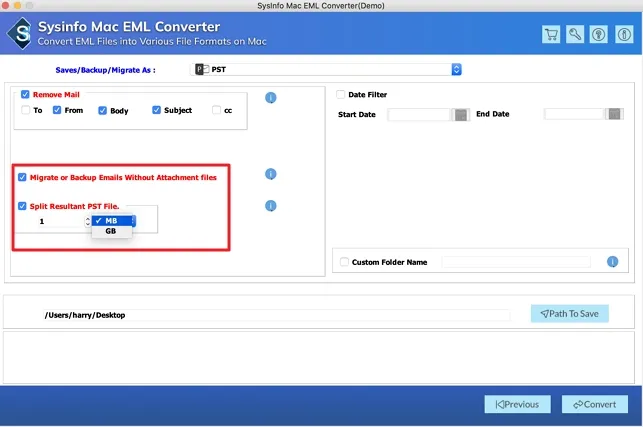Toggle Migrate or Backup Emails Without Attachment
The height and width of the screenshot is (427, 643).
[22, 177]
